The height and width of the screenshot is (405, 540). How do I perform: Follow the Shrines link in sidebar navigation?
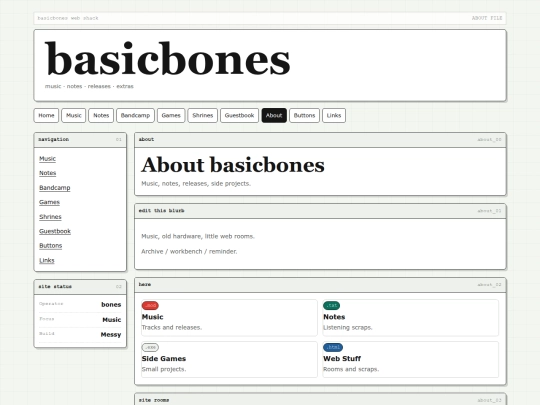(50, 217)
